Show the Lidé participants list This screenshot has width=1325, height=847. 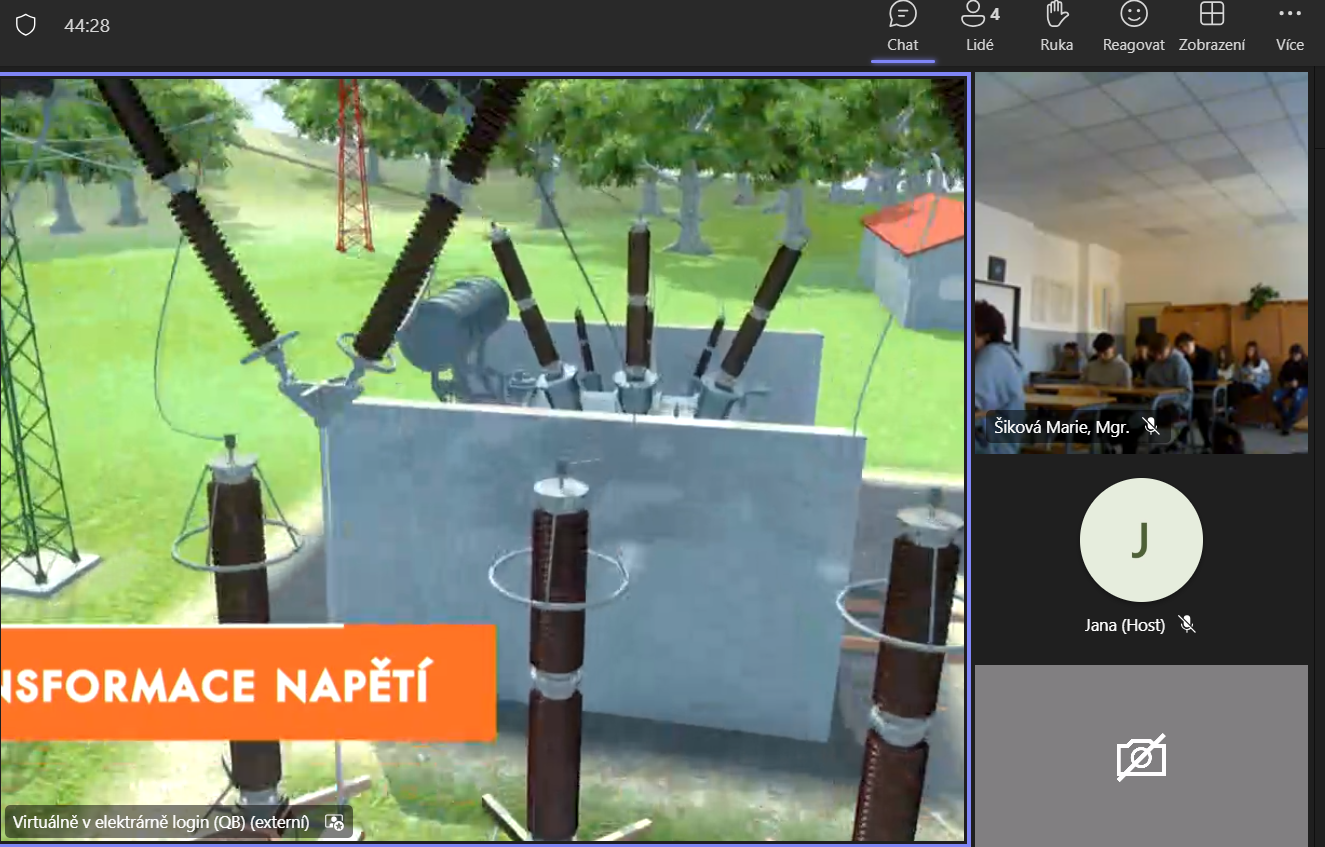coord(979,27)
